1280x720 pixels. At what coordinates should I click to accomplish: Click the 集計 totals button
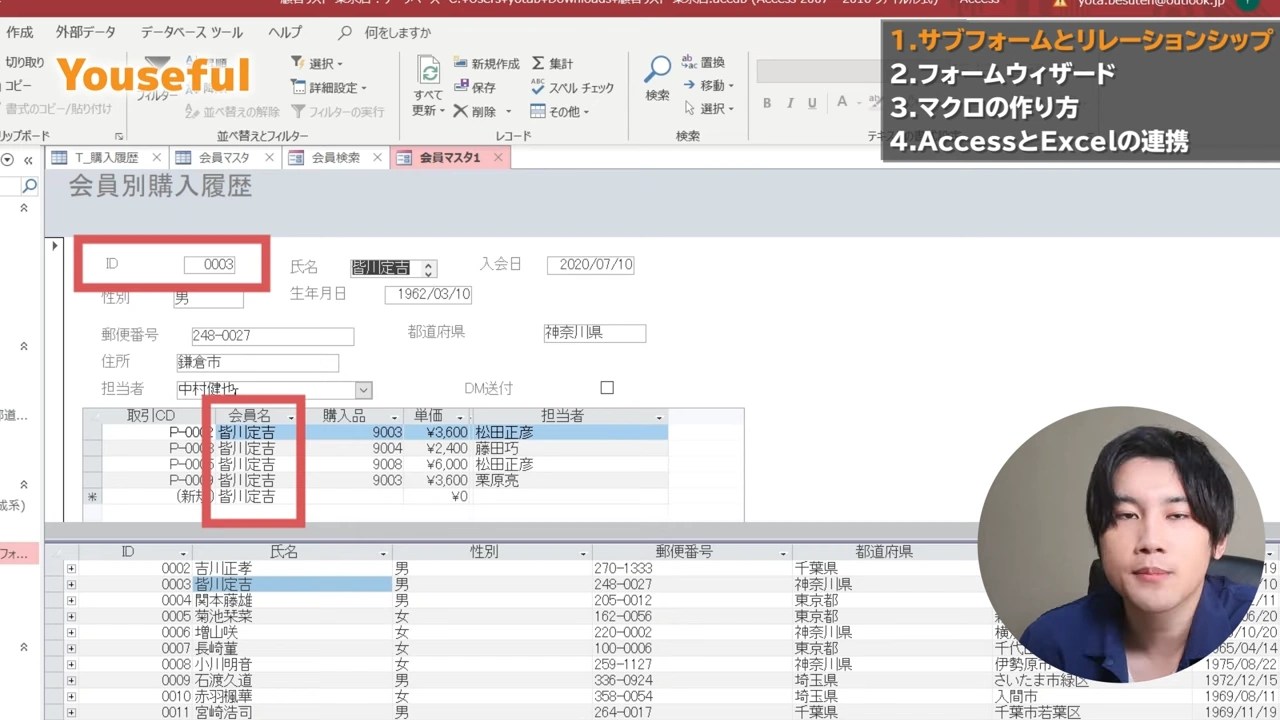pos(552,63)
